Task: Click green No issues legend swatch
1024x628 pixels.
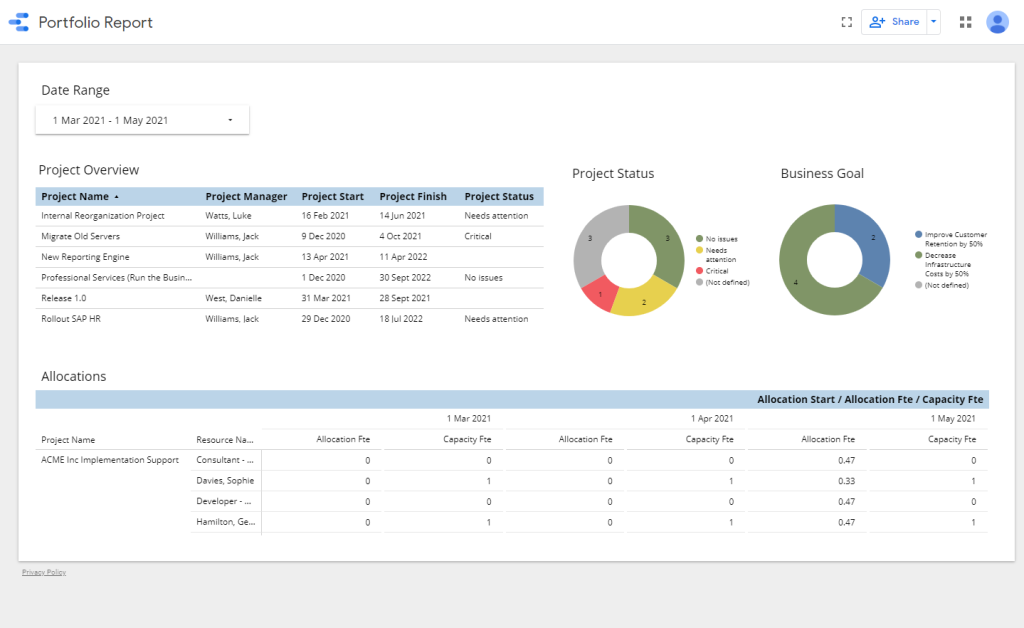Action: coord(700,239)
